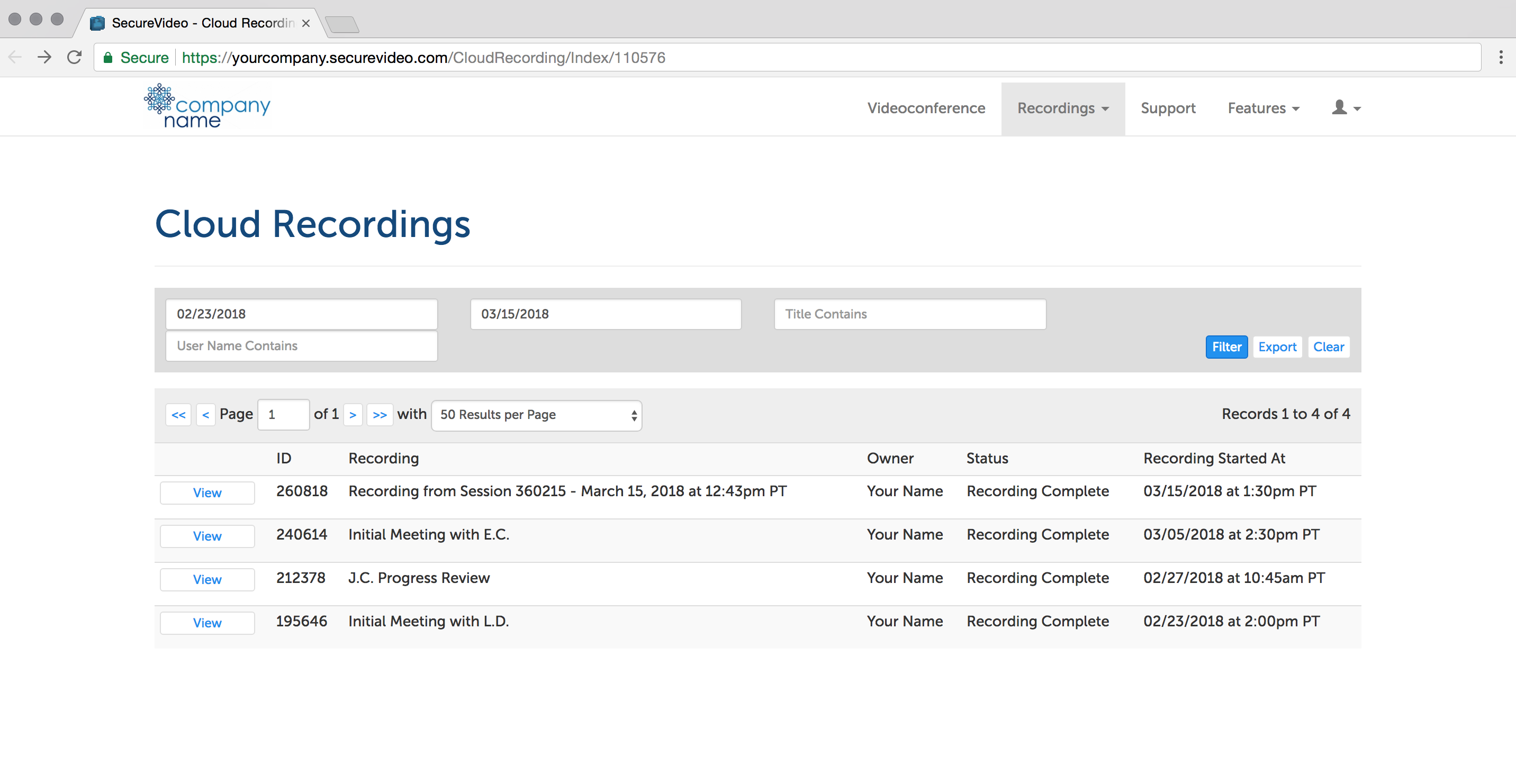
Task: Click the Export button
Action: (1277, 347)
